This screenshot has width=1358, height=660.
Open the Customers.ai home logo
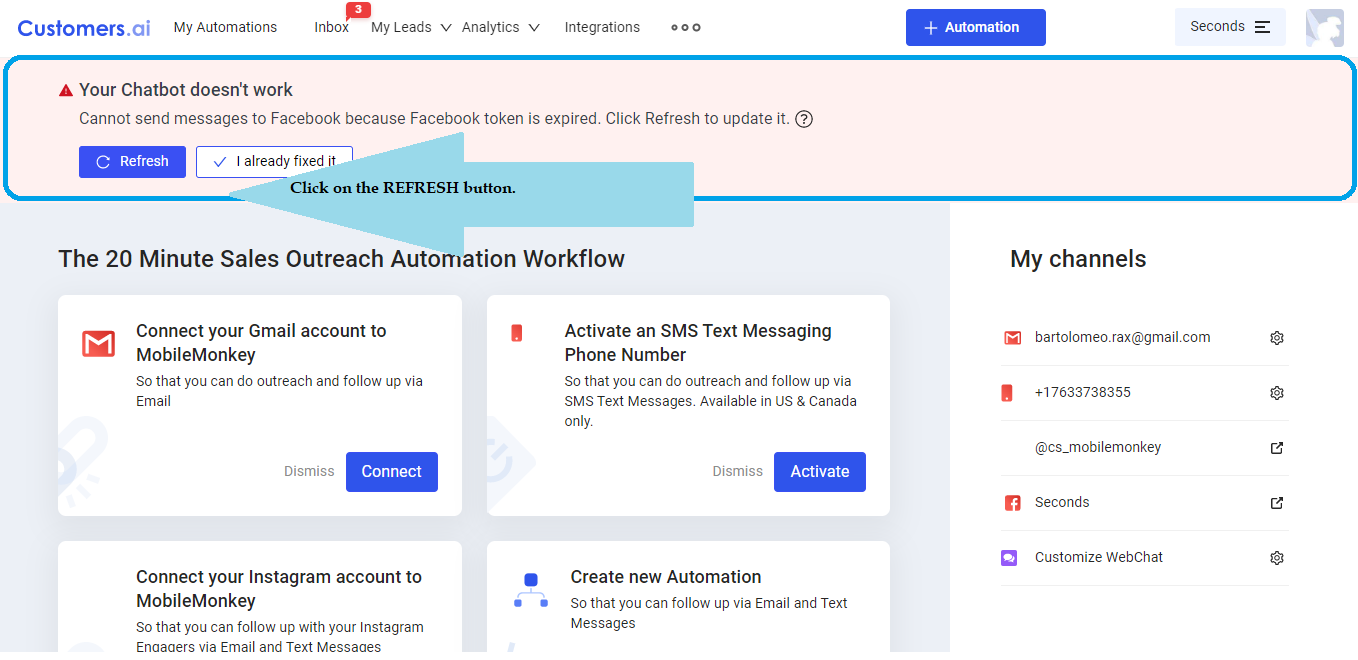[84, 28]
